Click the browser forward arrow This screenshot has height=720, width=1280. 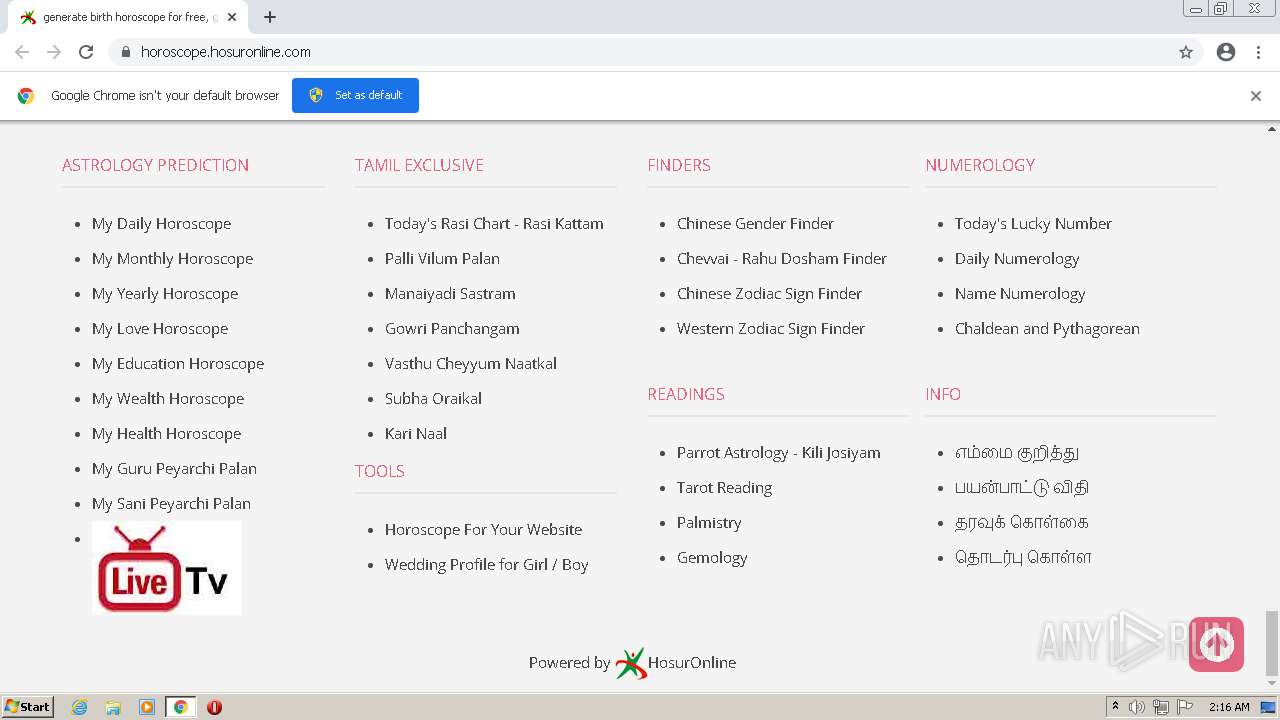pos(54,52)
